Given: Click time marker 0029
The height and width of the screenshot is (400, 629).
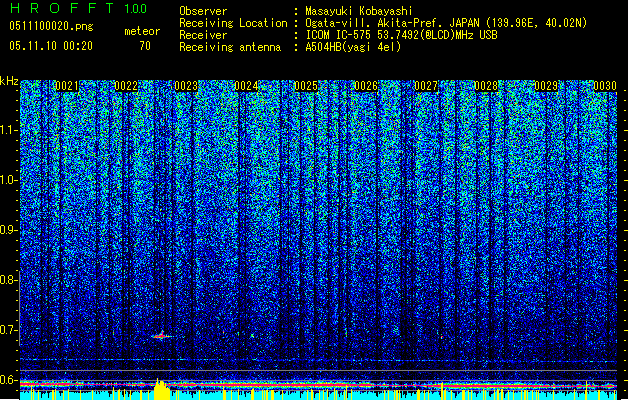Looking at the screenshot, I should 546,86.
